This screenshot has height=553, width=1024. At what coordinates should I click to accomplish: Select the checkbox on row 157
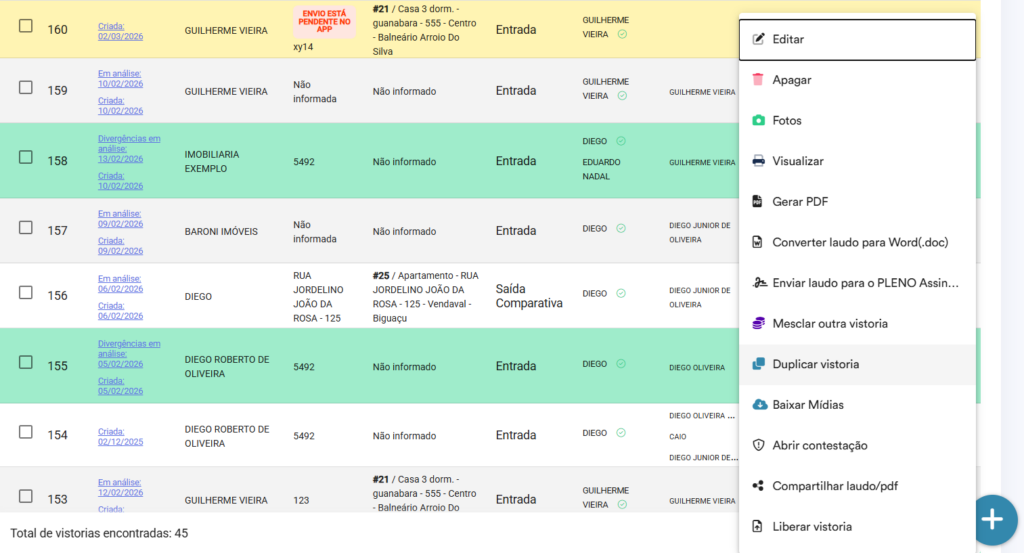[26, 227]
